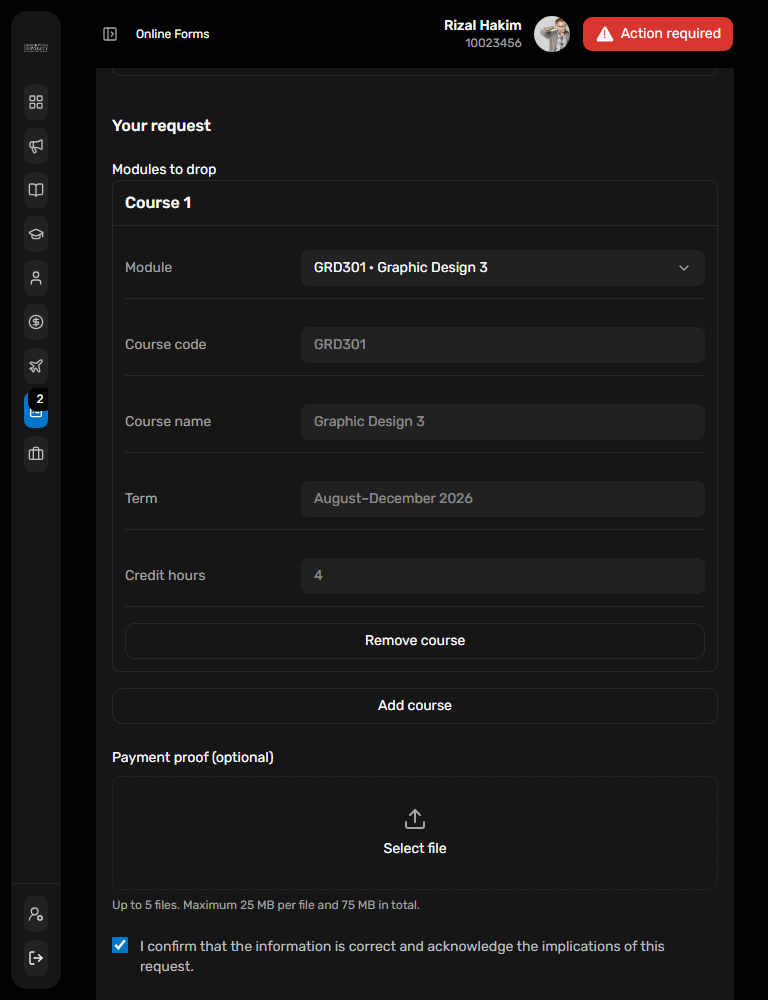The height and width of the screenshot is (1000, 768).
Task: Open account settings user-gear icon
Action: coord(36,914)
